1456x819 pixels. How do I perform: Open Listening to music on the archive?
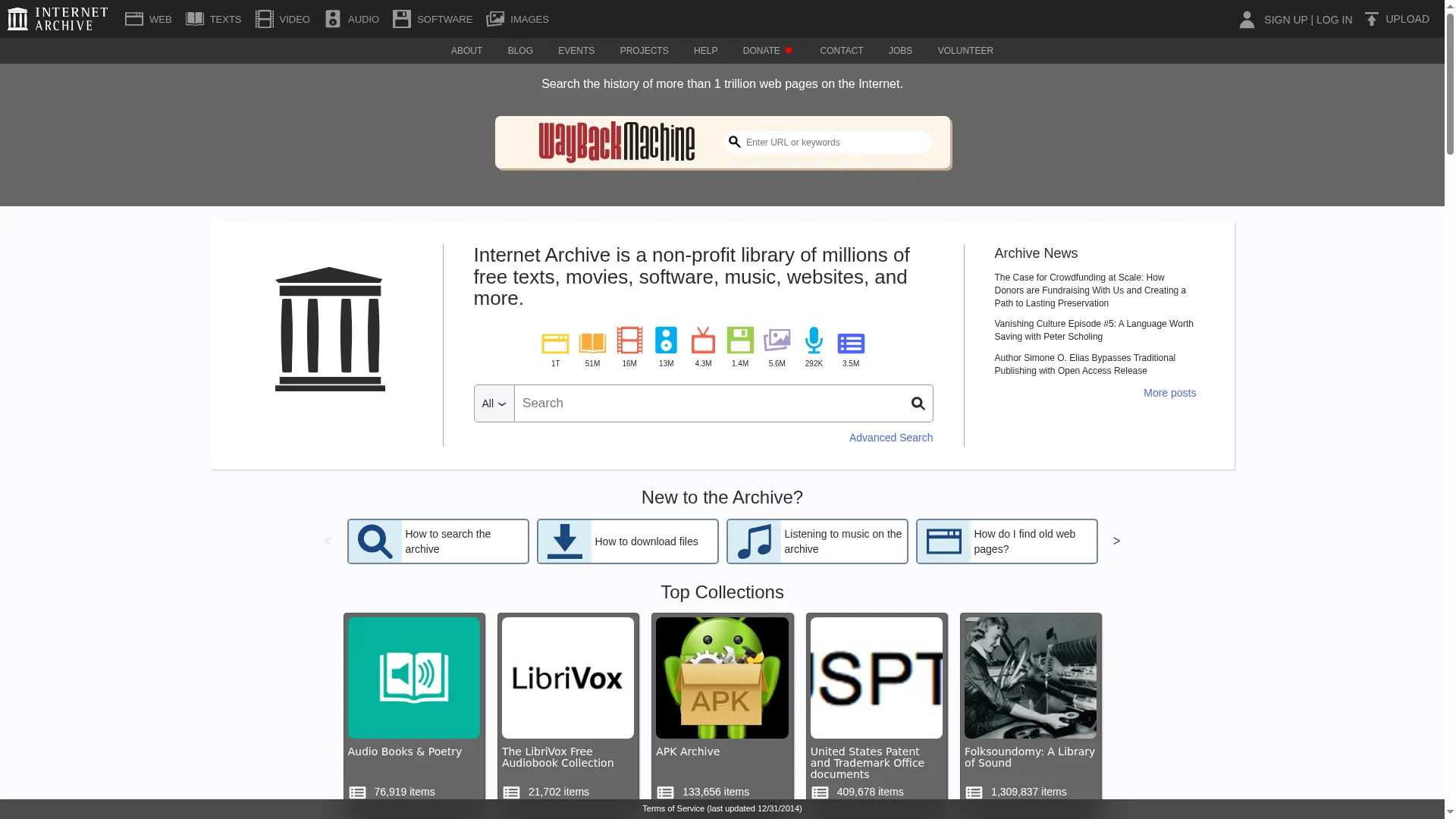point(817,541)
